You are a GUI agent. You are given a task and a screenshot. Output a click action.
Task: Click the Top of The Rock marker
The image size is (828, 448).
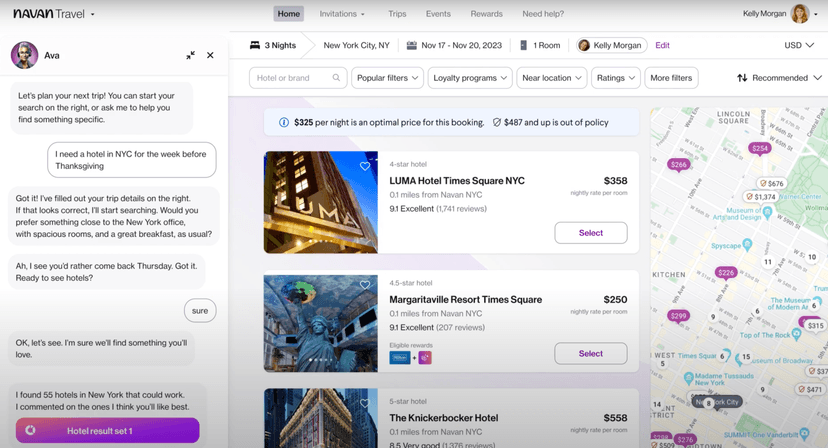coord(797,334)
